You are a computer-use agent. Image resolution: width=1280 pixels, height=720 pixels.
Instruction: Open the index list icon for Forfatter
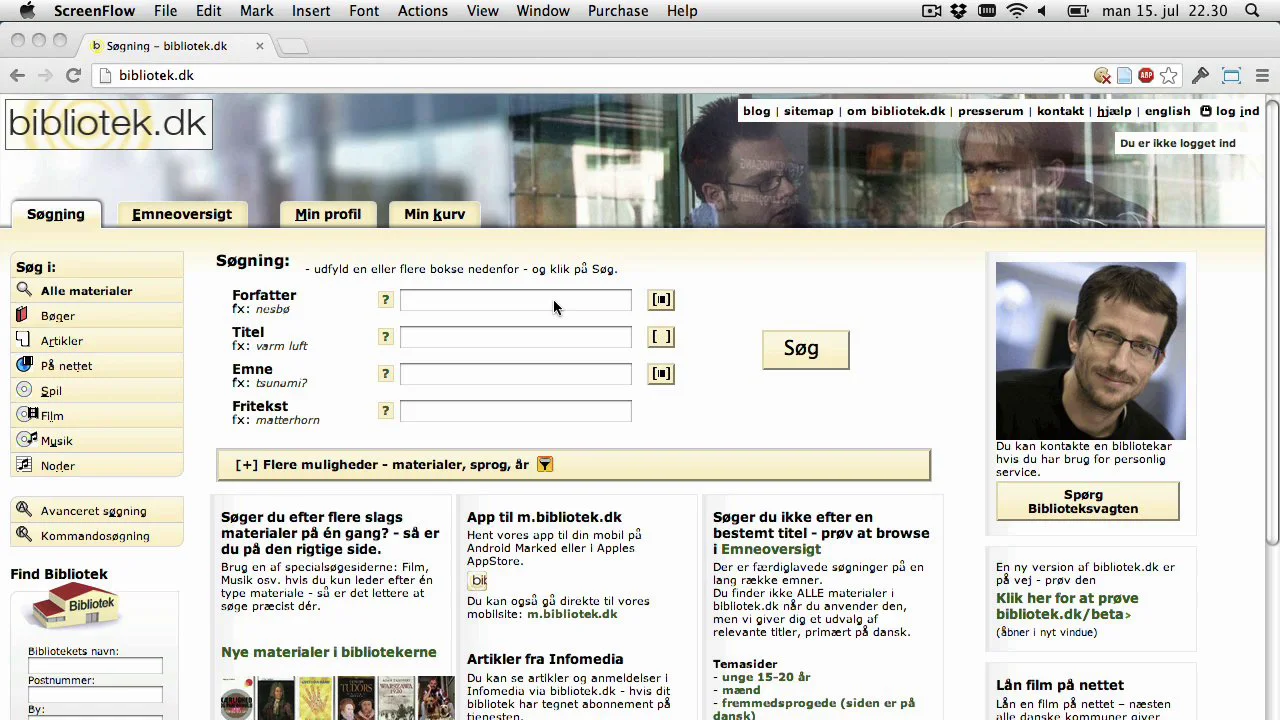[x=661, y=299]
